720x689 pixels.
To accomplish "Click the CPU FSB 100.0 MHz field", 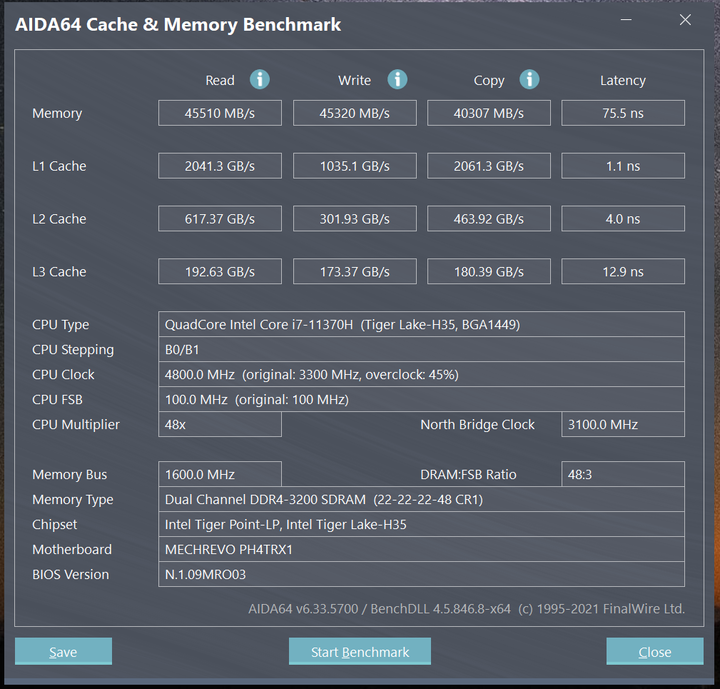I will click(x=421, y=399).
